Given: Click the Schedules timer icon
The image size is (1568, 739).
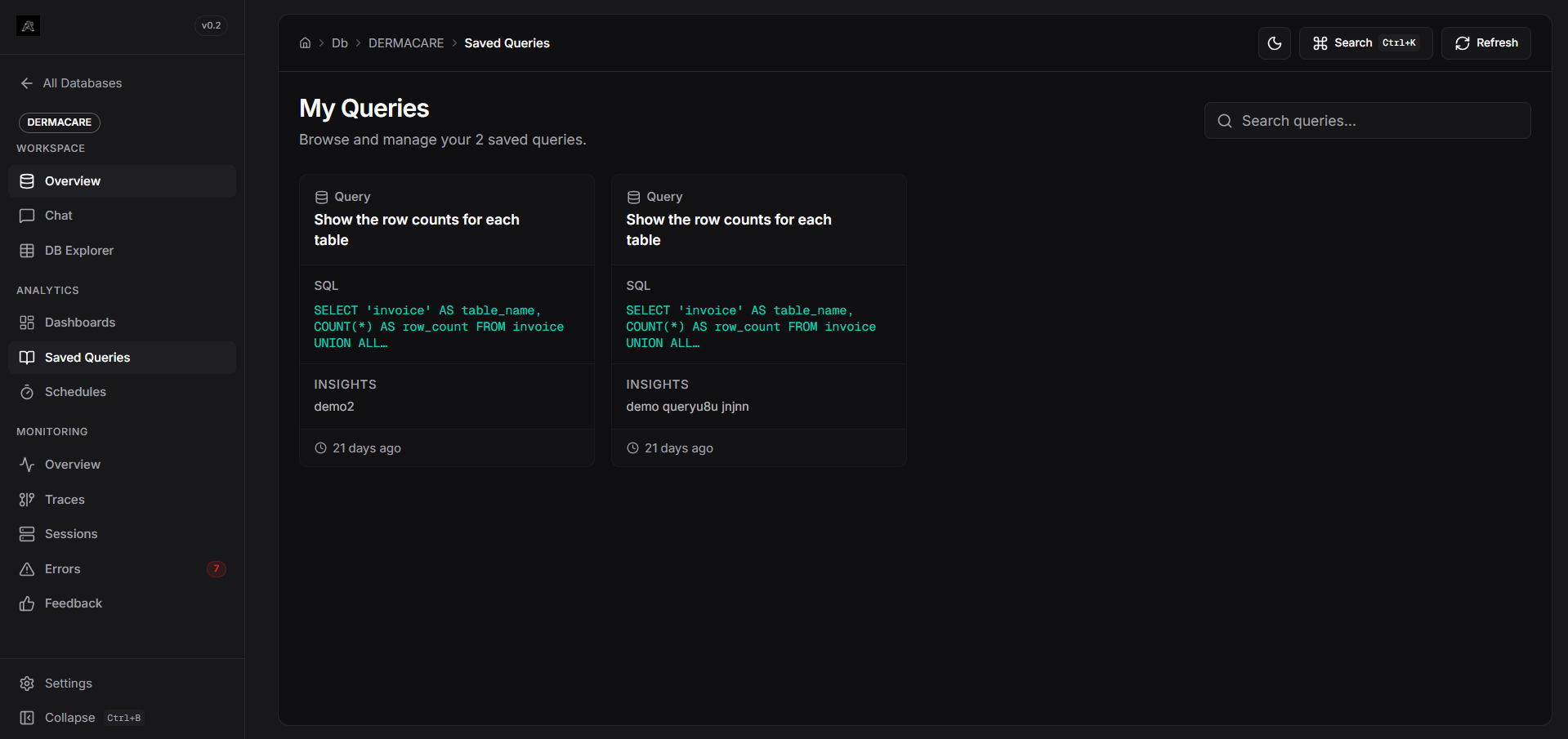Looking at the screenshot, I should (27, 392).
